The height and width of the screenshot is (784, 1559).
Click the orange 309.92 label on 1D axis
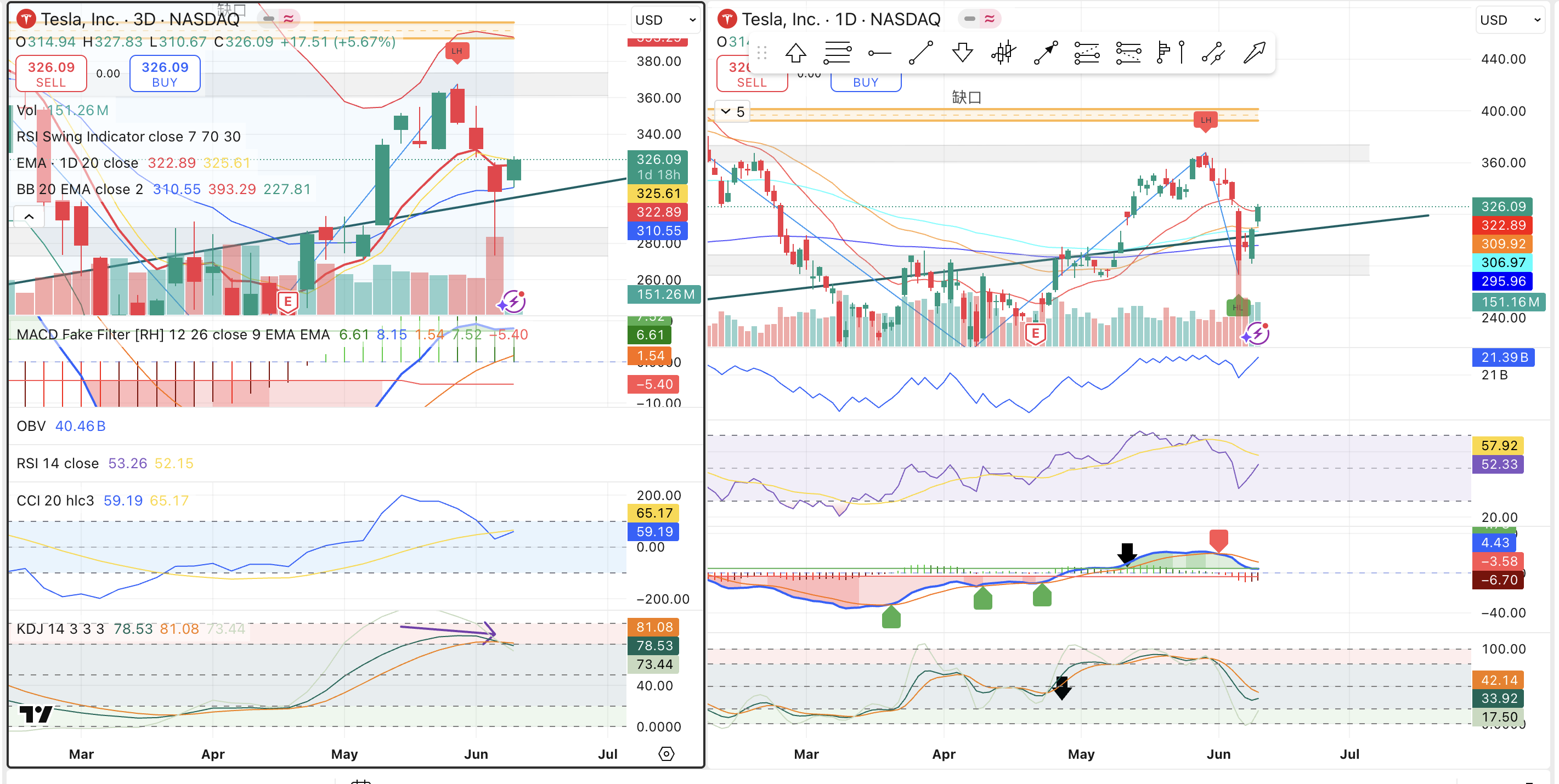tap(1502, 244)
